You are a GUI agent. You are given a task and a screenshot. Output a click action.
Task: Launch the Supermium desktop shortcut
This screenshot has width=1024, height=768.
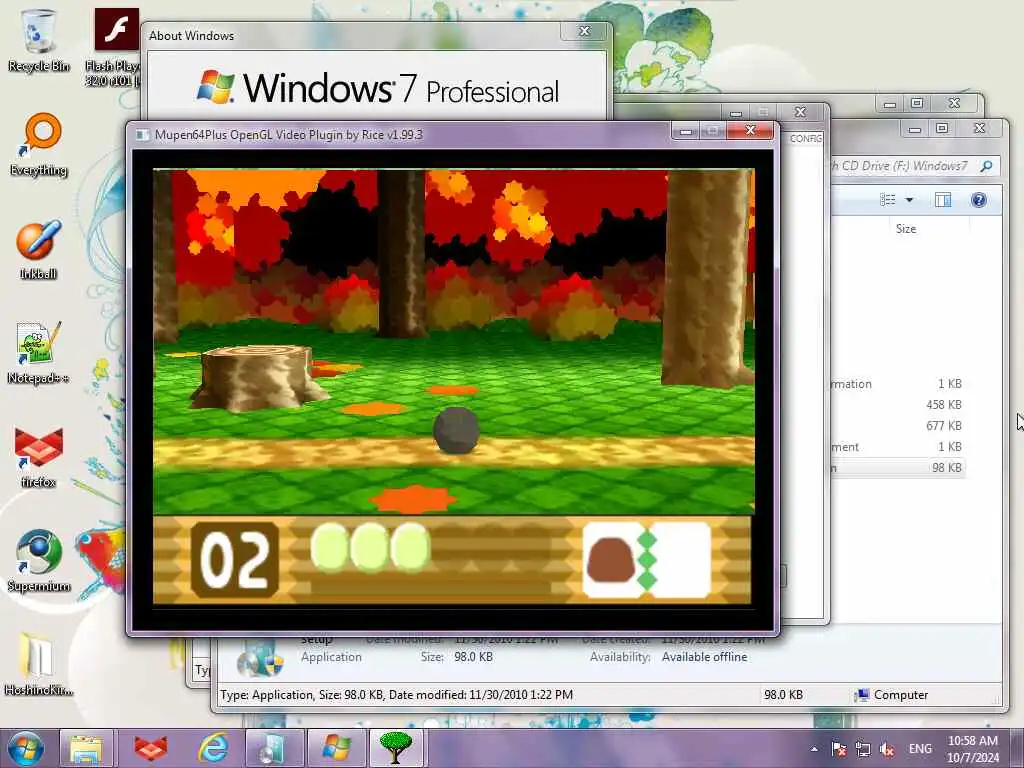coord(39,560)
